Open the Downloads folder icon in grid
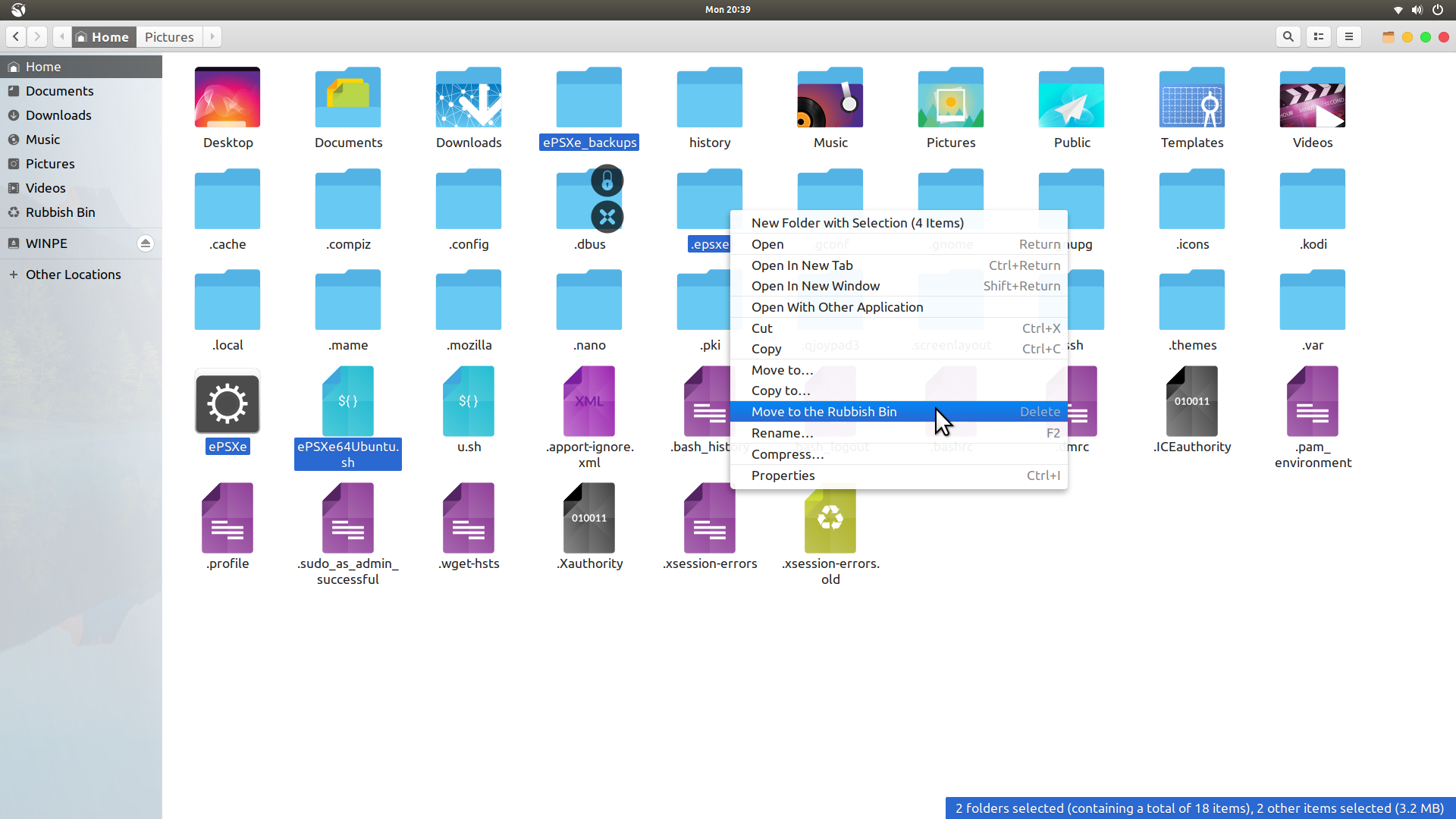The width and height of the screenshot is (1456, 819). [469, 97]
